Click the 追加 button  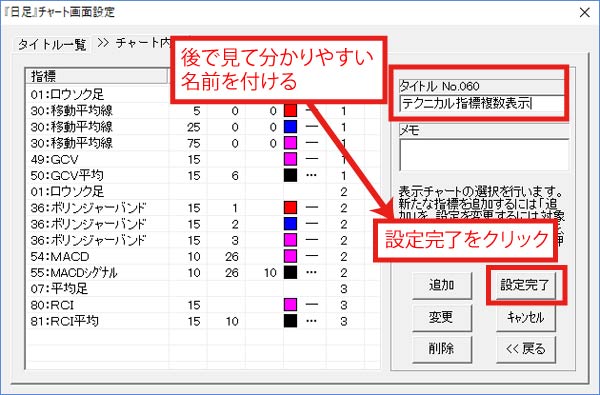click(442, 285)
